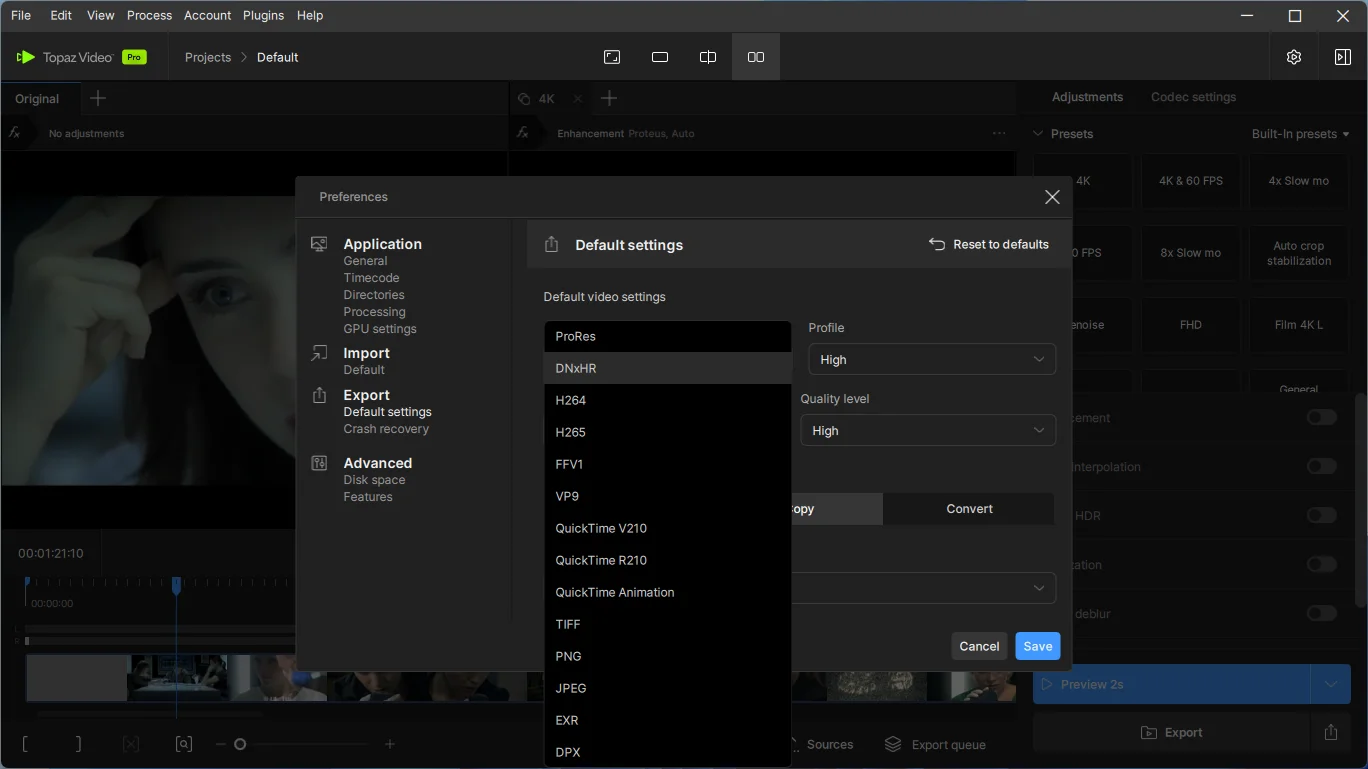
Task: Toggle the right side panel icon
Action: click(1342, 57)
